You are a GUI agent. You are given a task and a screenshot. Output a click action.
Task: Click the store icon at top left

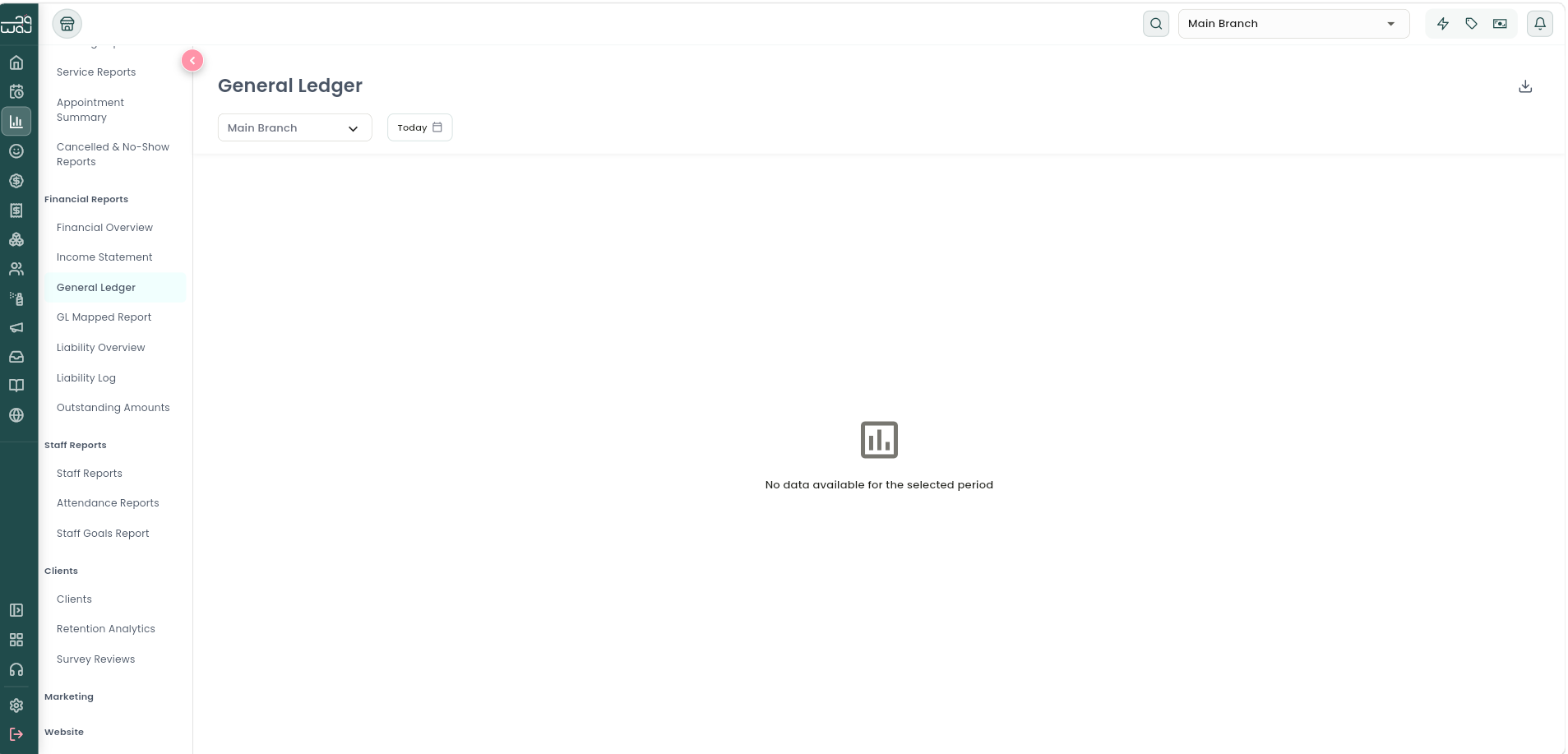pyautogui.click(x=67, y=24)
